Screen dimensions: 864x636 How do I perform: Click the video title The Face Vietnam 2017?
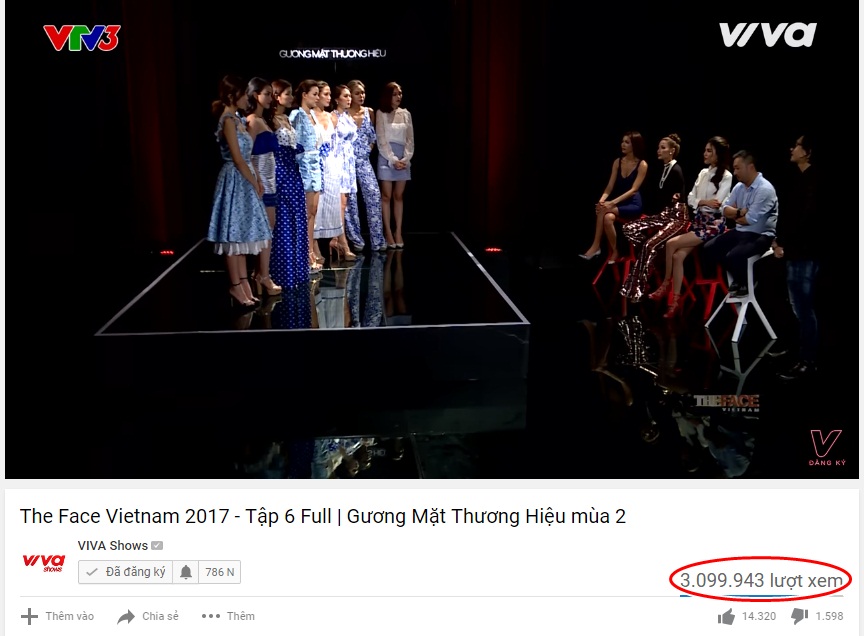(323, 516)
